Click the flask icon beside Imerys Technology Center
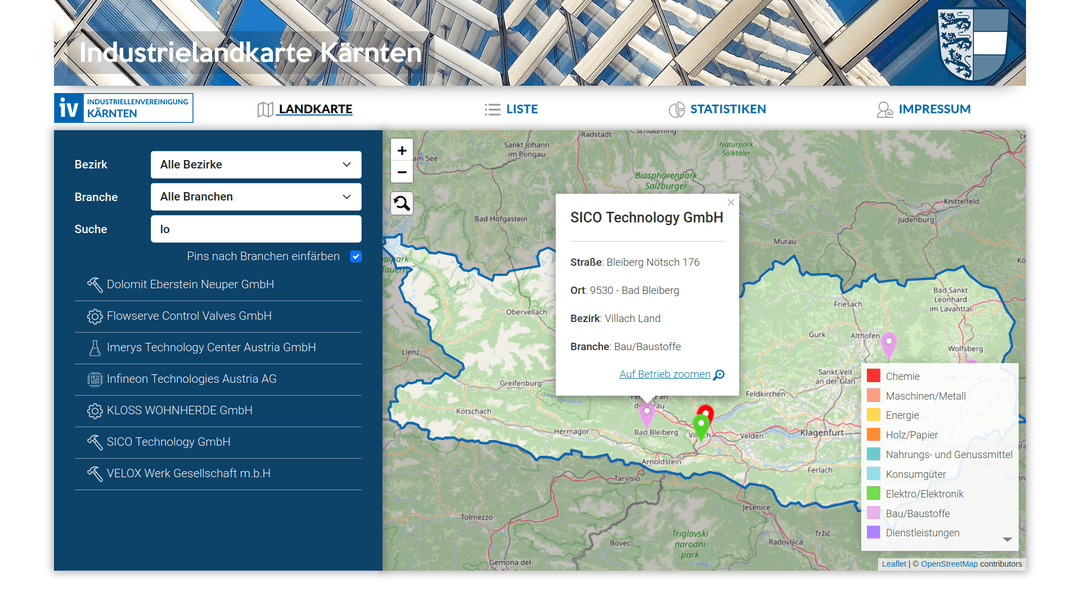The height and width of the screenshot is (608, 1080). (x=94, y=348)
